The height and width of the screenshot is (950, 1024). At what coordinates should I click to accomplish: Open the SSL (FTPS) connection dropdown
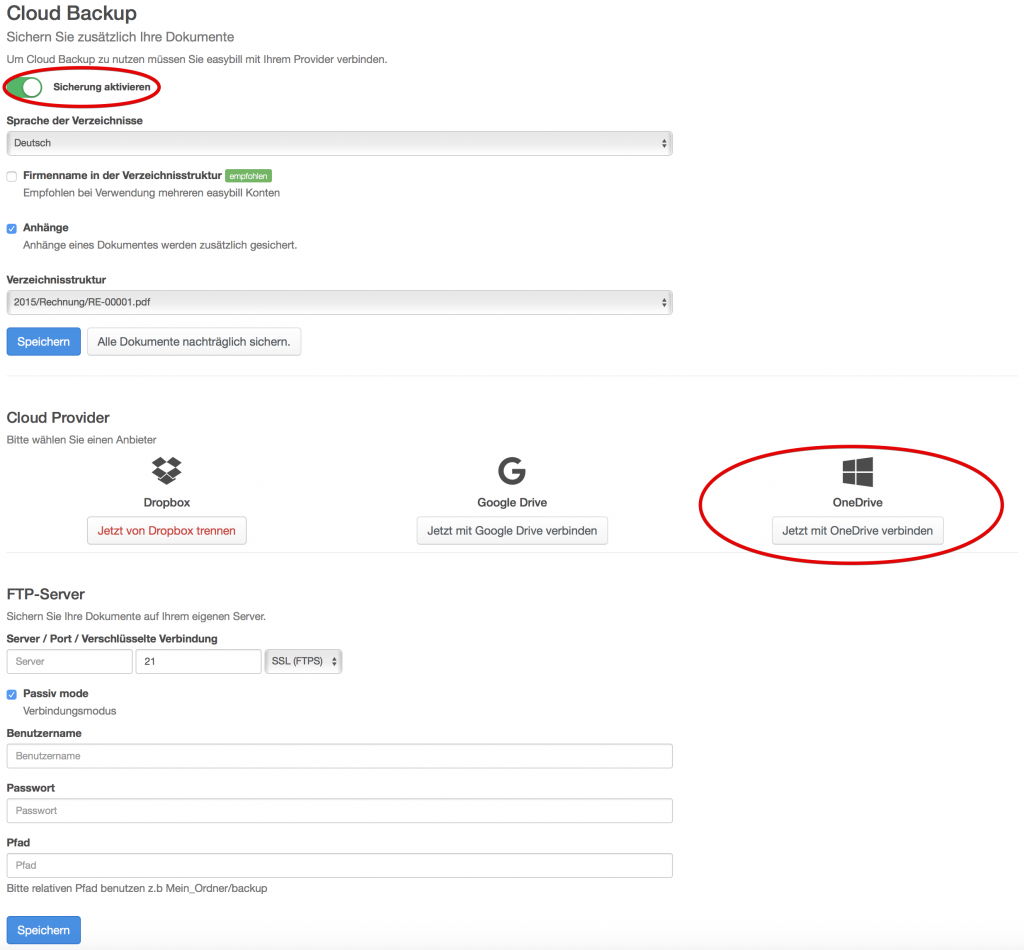point(304,661)
